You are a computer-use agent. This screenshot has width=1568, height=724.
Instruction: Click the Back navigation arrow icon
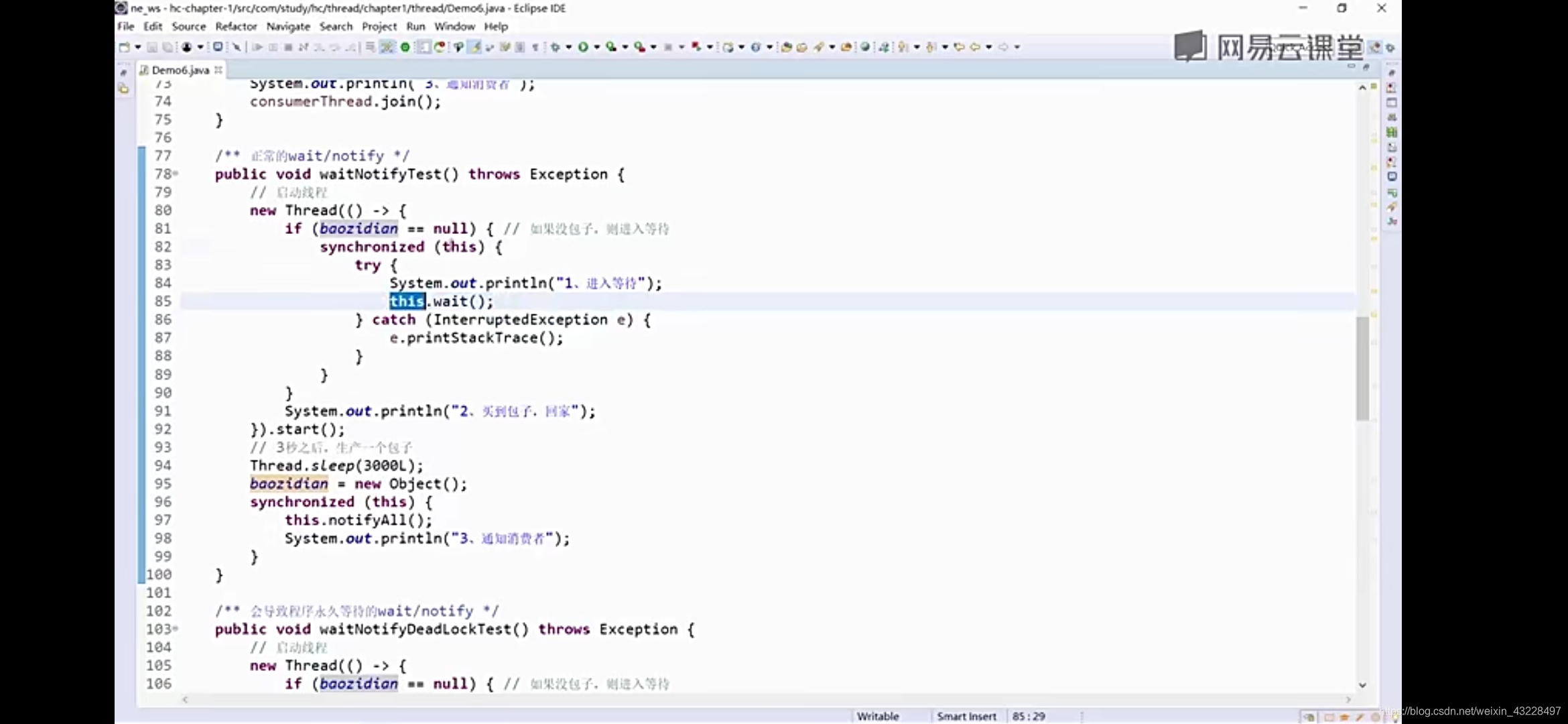coord(975,47)
